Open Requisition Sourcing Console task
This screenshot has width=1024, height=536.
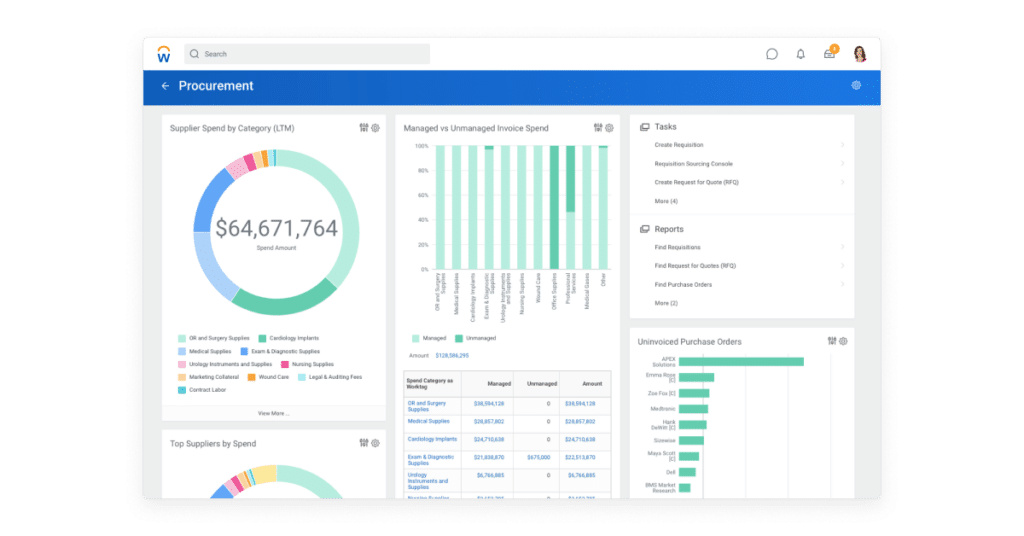[694, 164]
